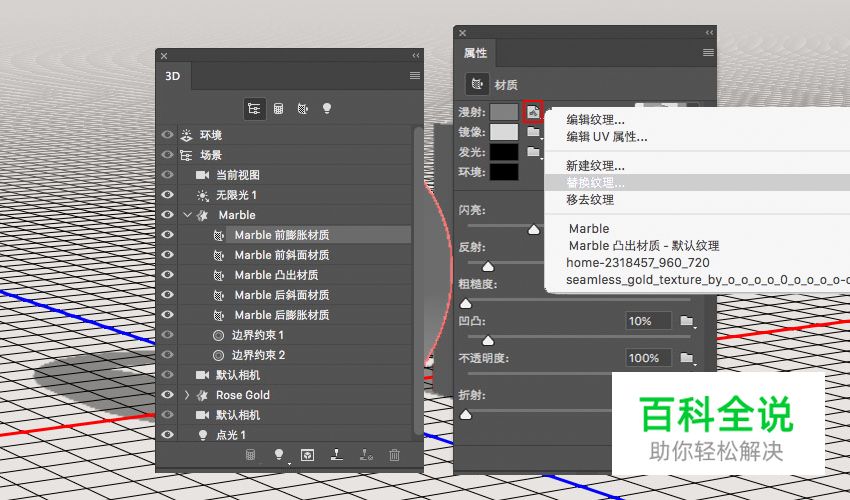
Task: Hide the Rose Gold mesh
Action: pyautogui.click(x=168, y=395)
